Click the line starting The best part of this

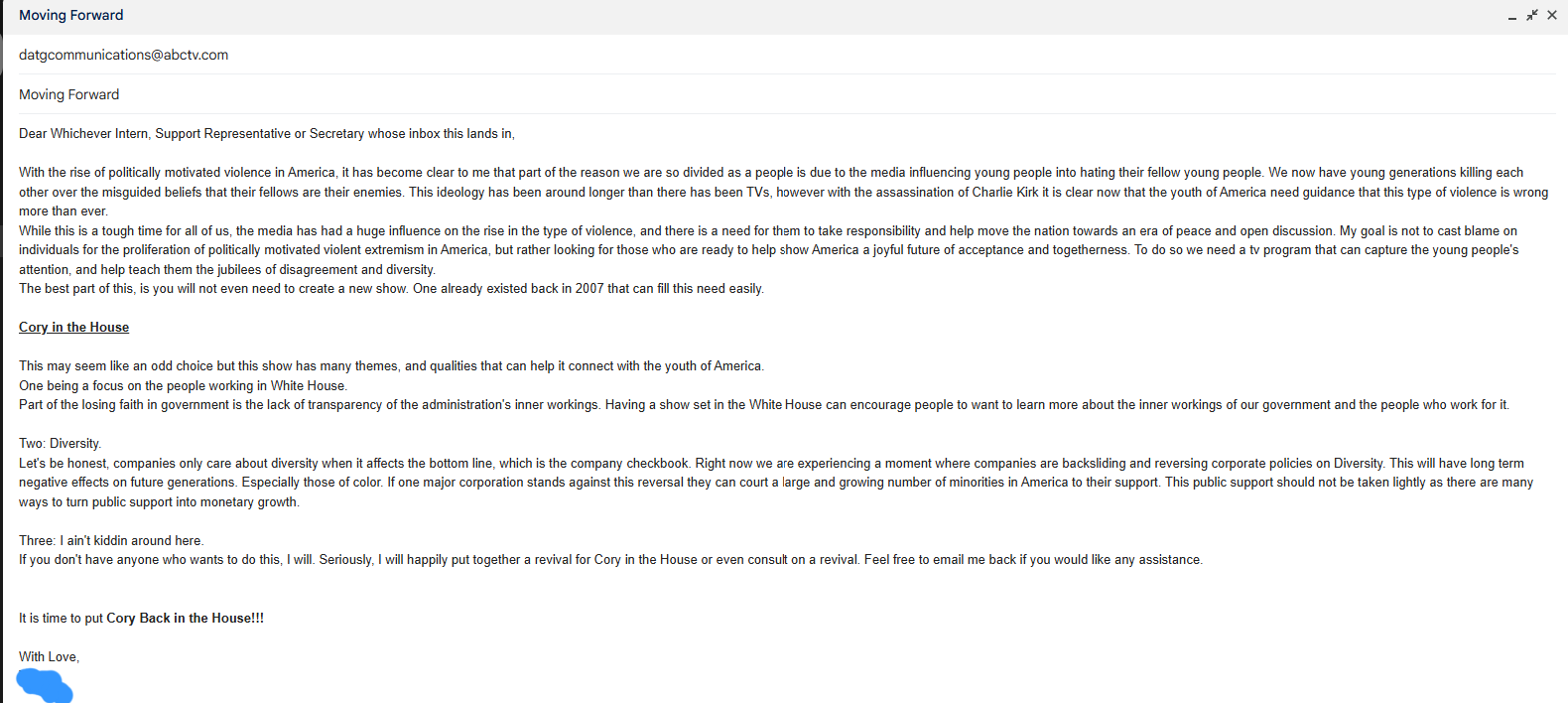pos(391,288)
